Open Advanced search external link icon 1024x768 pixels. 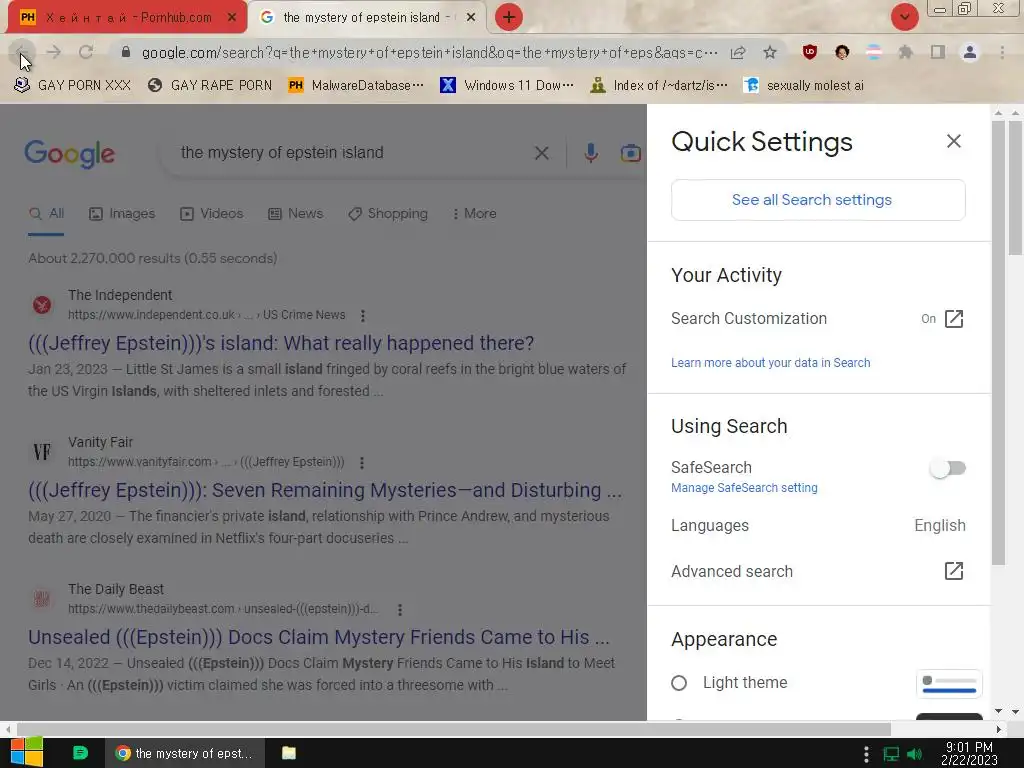pos(953,571)
